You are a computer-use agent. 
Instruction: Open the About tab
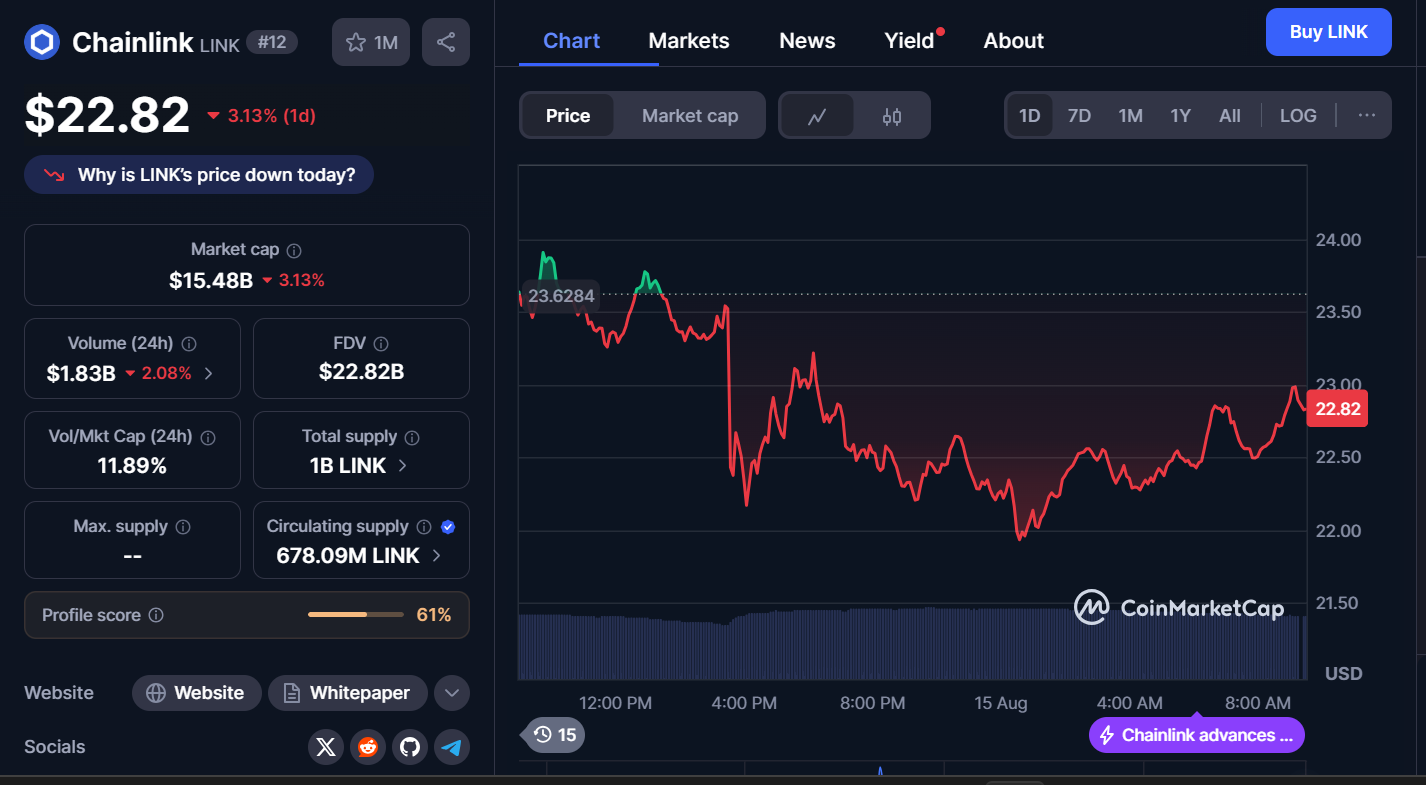point(1013,41)
